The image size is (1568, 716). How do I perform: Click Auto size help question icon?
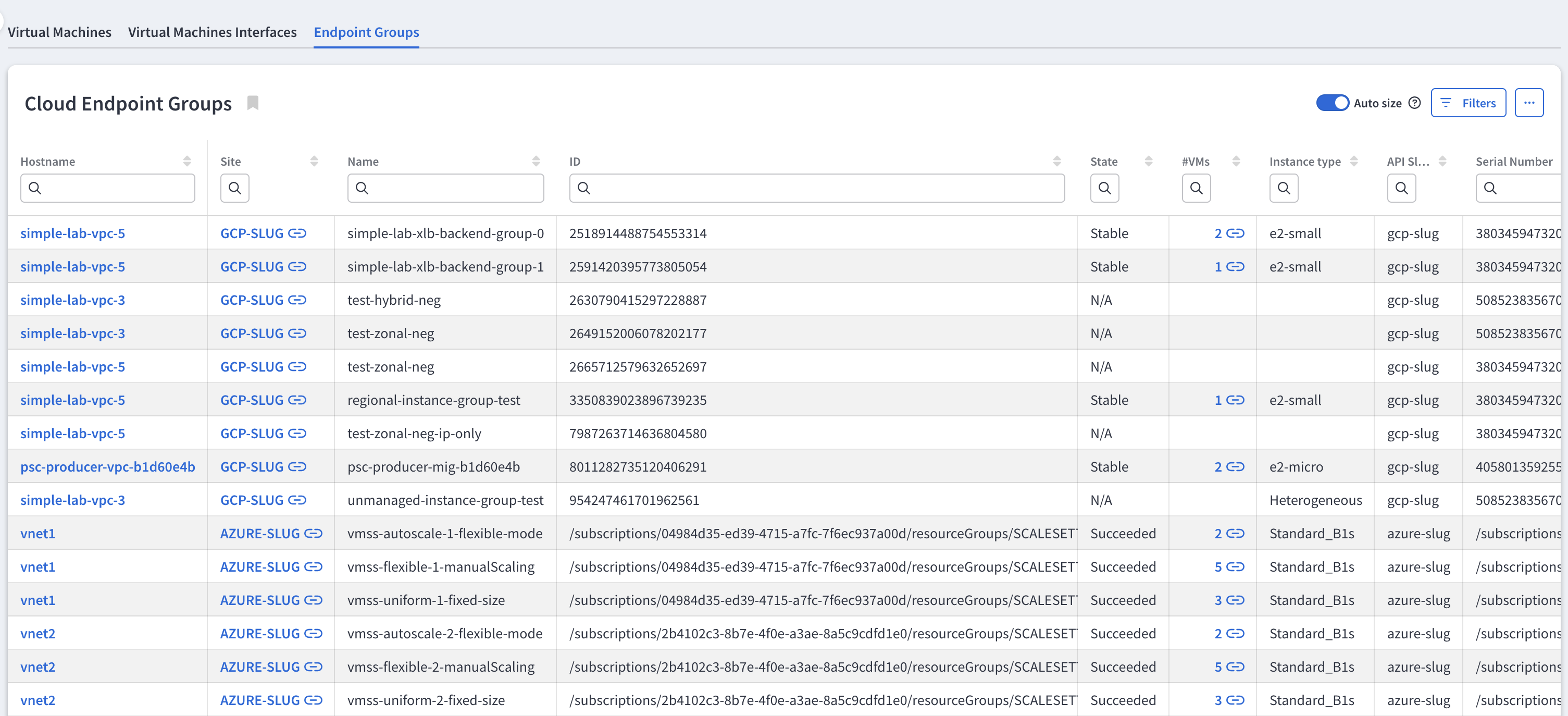click(x=1415, y=103)
